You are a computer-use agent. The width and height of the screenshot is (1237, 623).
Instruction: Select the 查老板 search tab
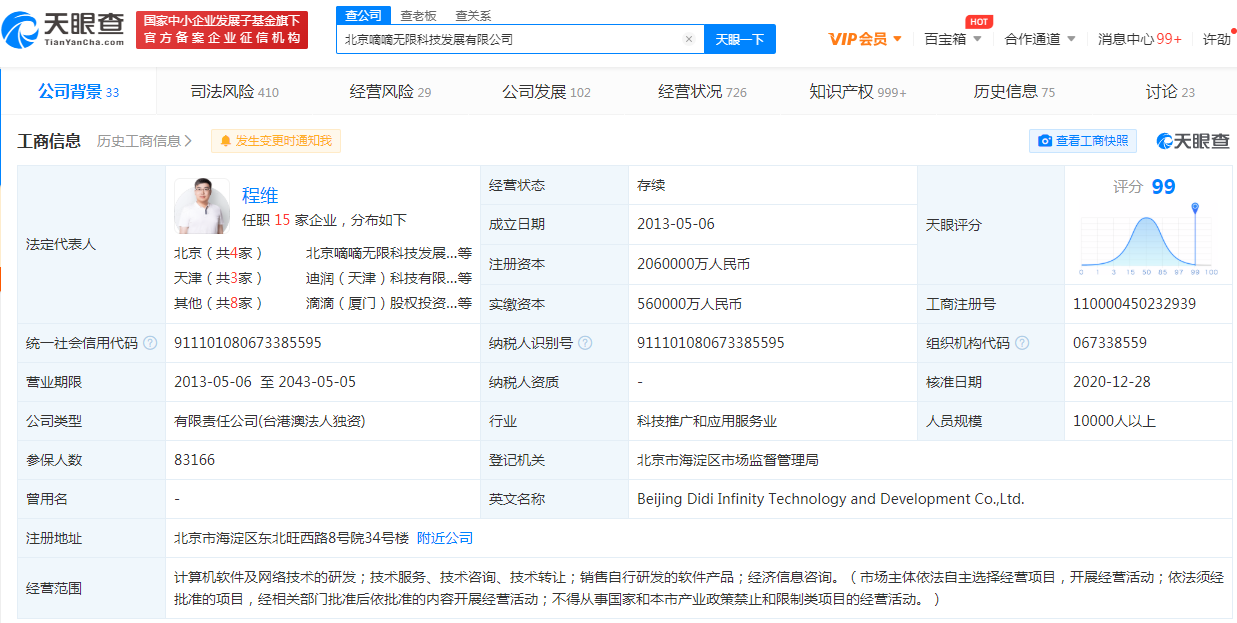[418, 15]
